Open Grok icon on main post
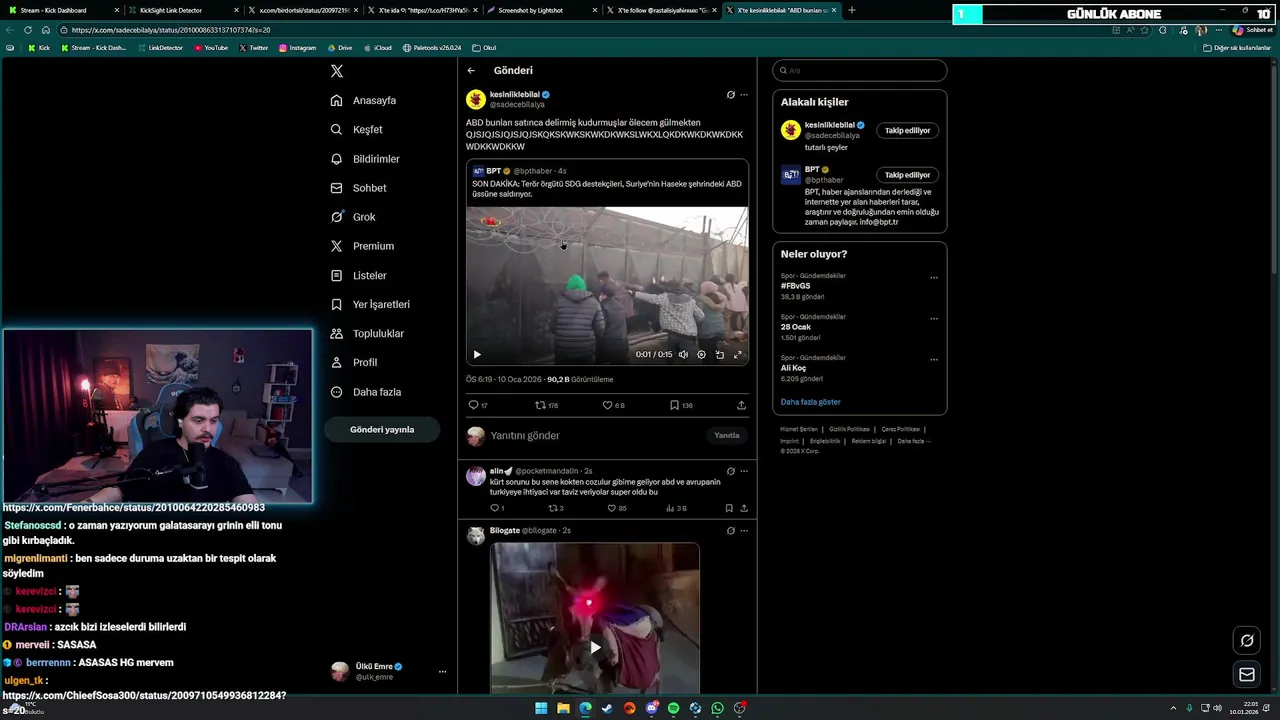This screenshot has width=1280, height=720. [x=730, y=95]
